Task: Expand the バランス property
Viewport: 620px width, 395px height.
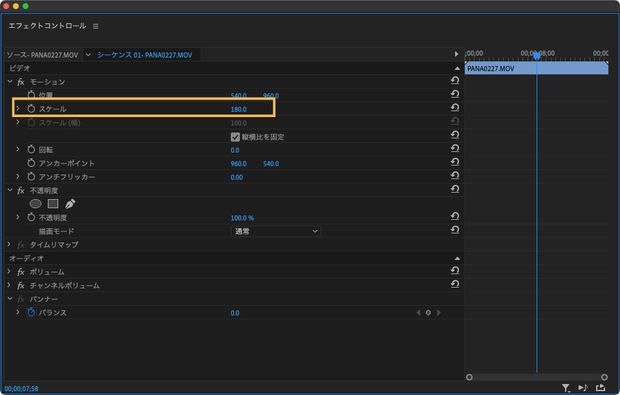Action: 18,312
